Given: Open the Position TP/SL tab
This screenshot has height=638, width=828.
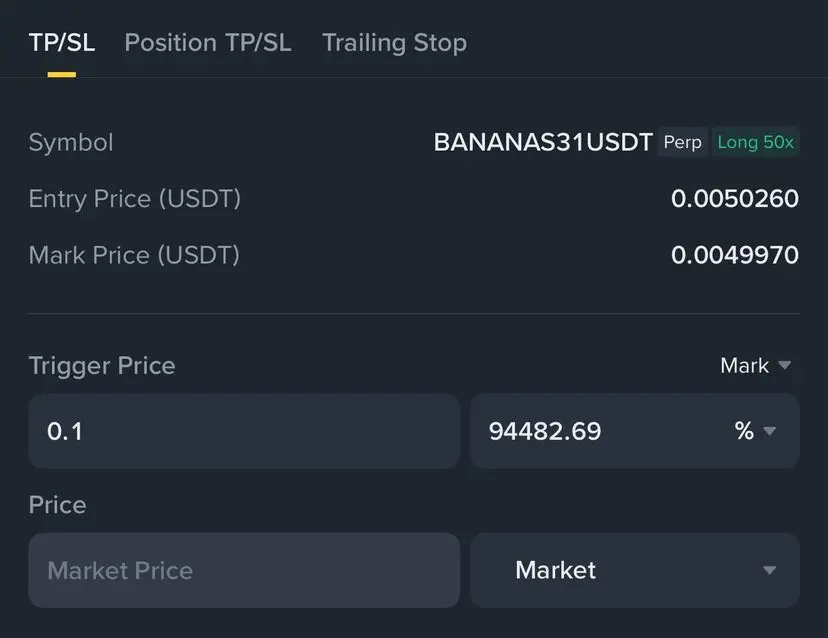Looking at the screenshot, I should point(208,43).
